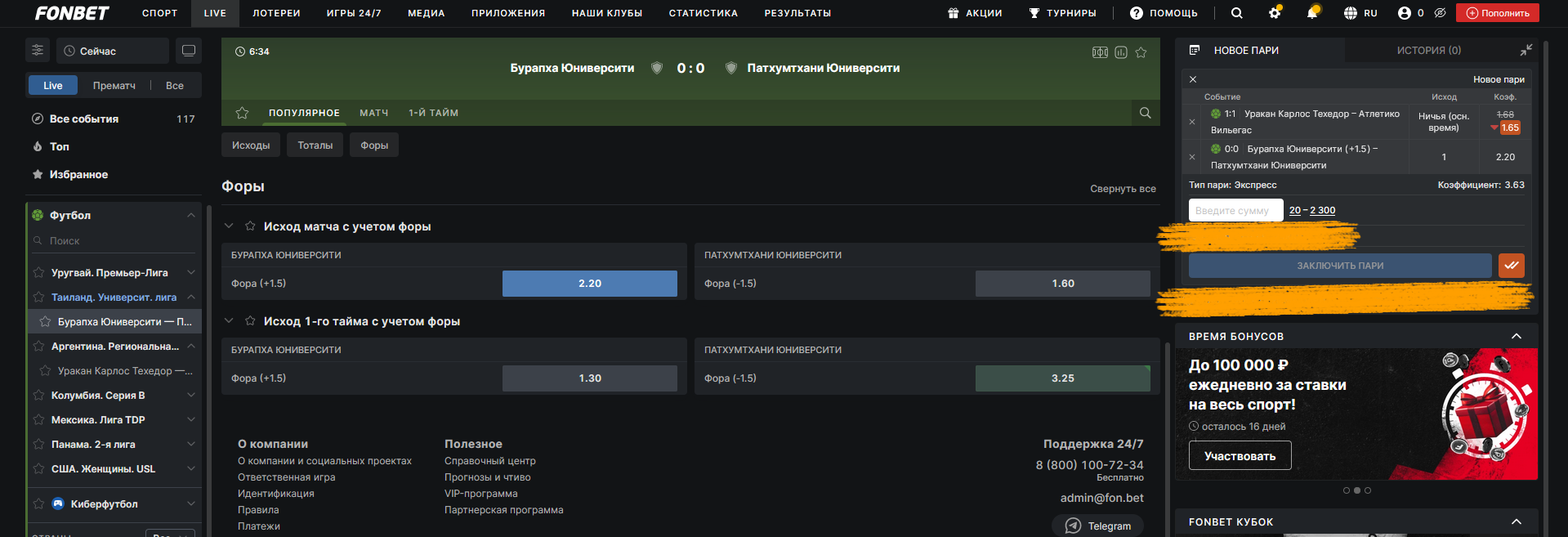Click the orange double-check quick bet icon
The height and width of the screenshot is (537, 1568).
click(x=1512, y=266)
